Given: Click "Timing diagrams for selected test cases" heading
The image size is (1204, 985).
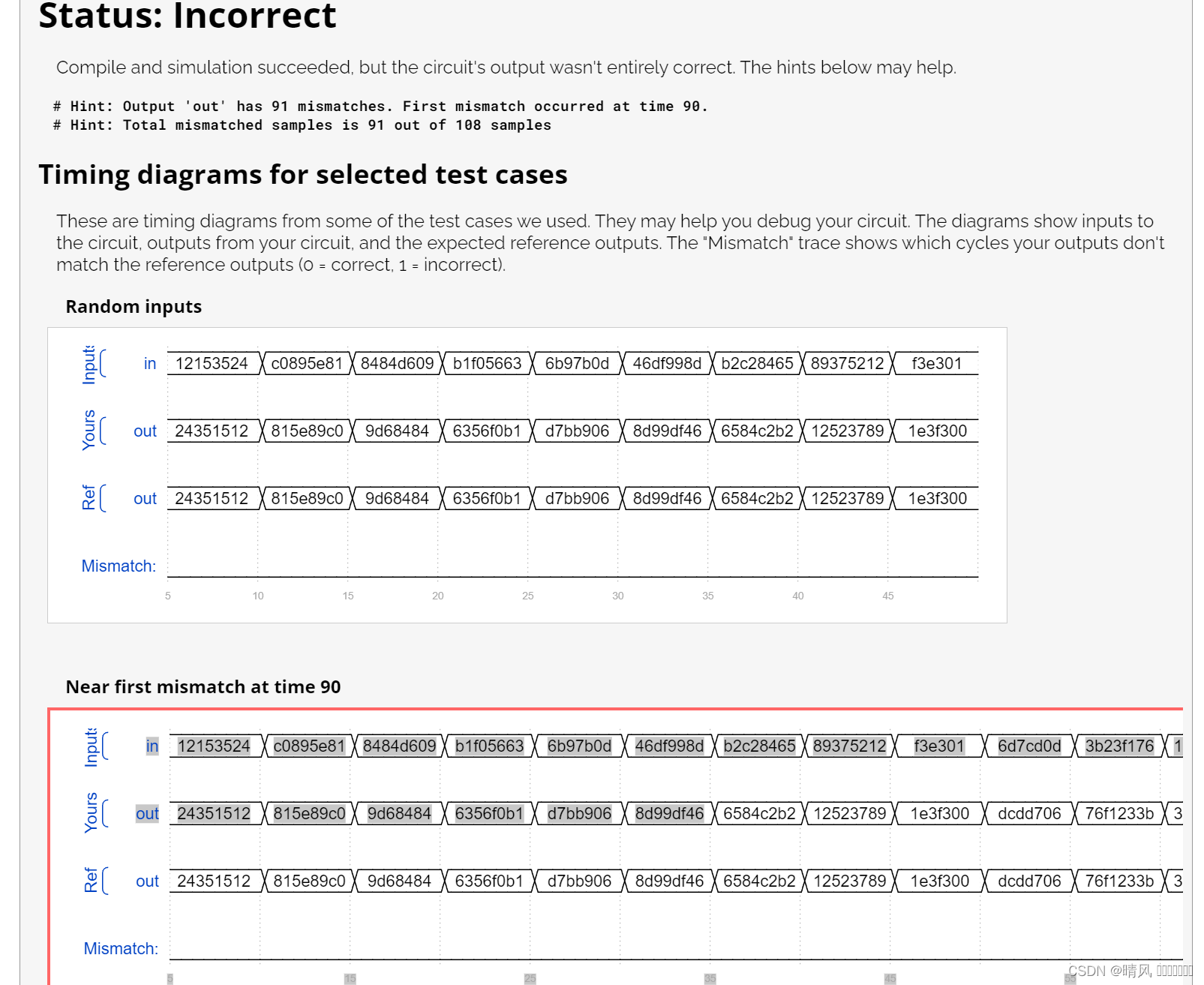Looking at the screenshot, I should [302, 175].
